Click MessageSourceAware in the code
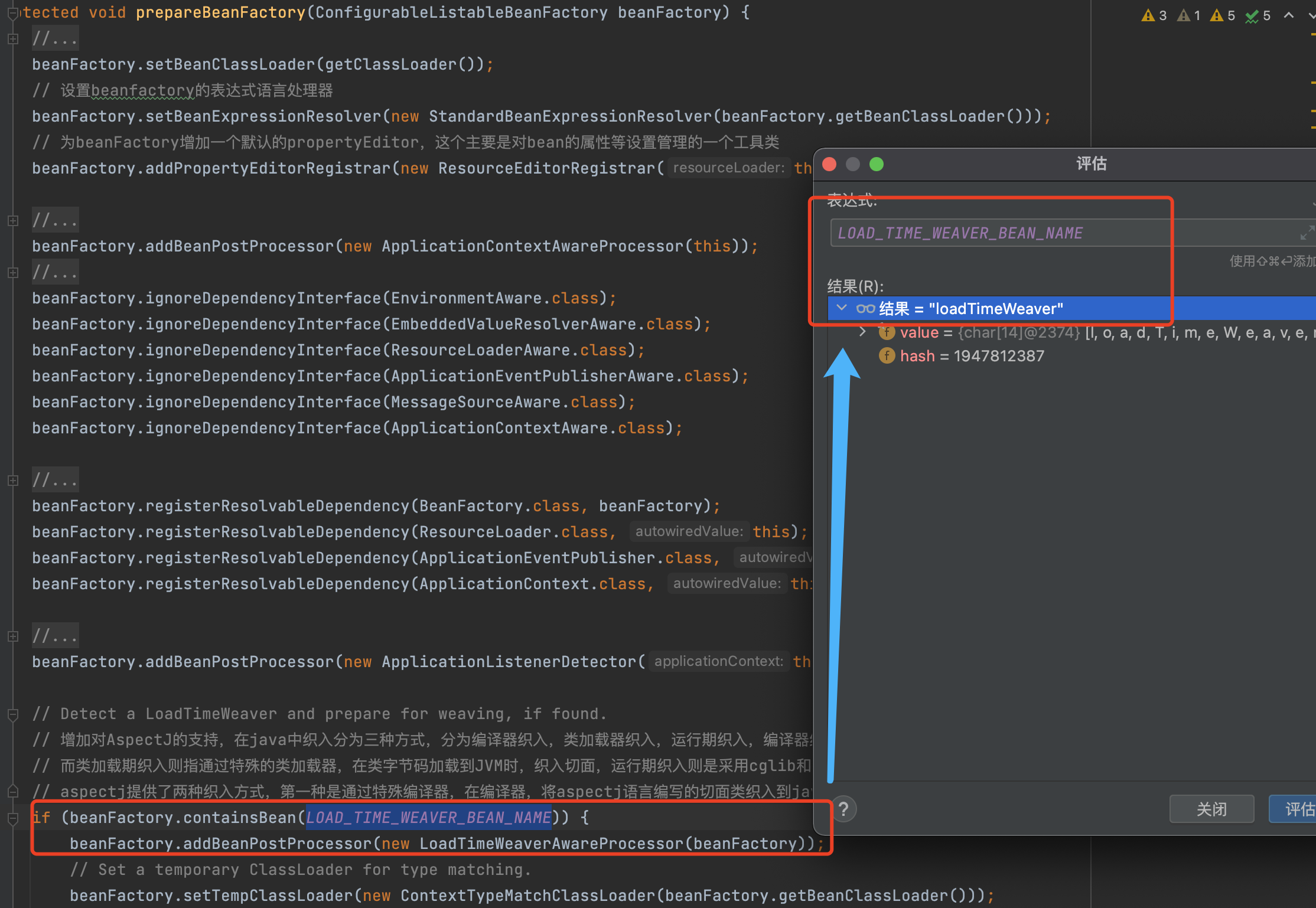The image size is (1316, 908). point(475,402)
